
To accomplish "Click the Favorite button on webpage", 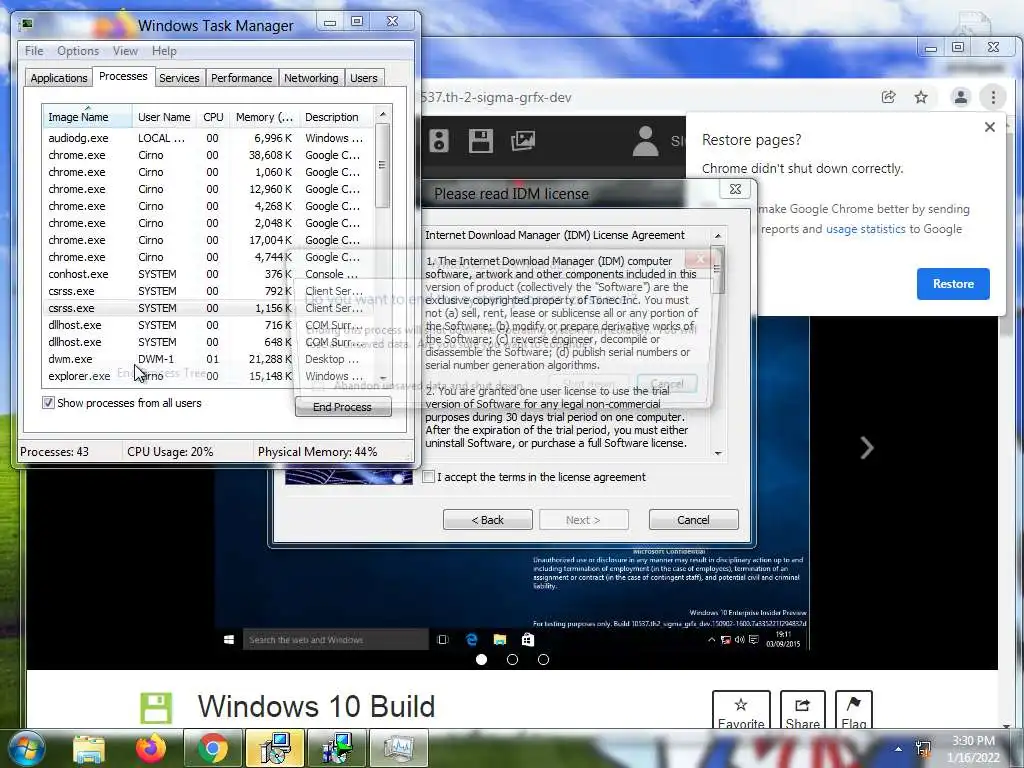I will point(741,711).
